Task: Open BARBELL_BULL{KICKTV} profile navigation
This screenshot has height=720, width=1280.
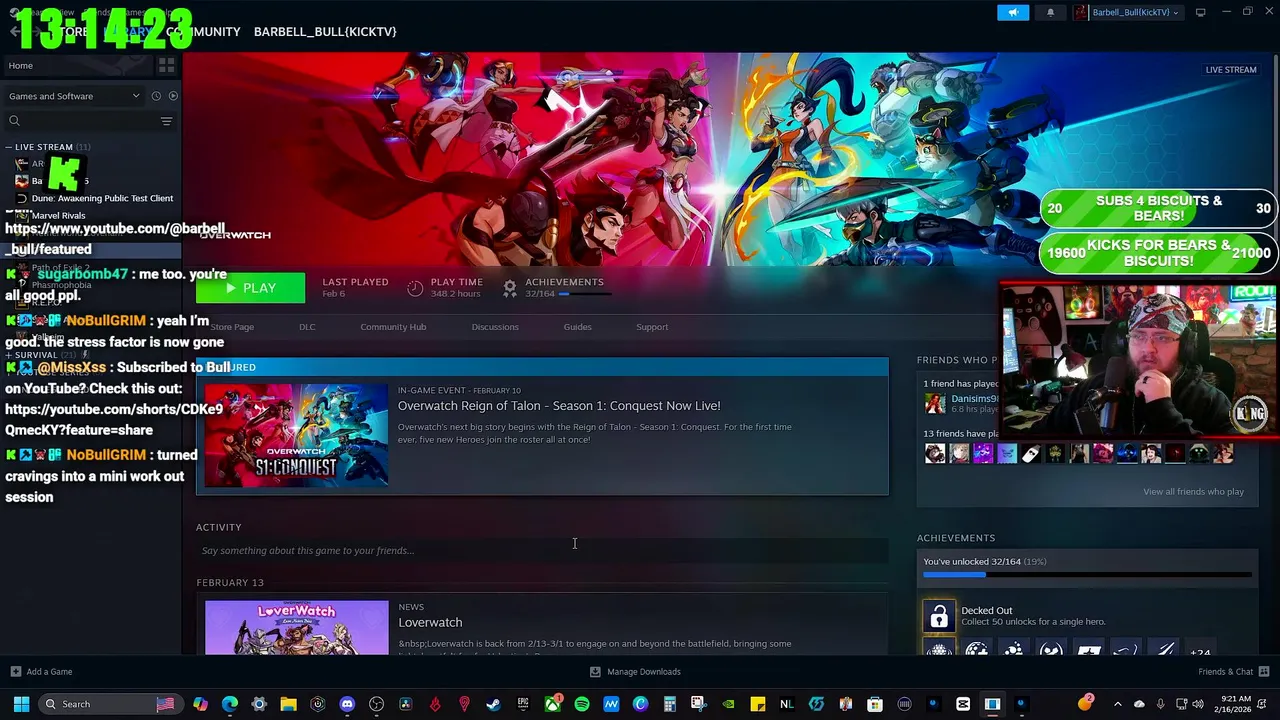Action: 325,32
